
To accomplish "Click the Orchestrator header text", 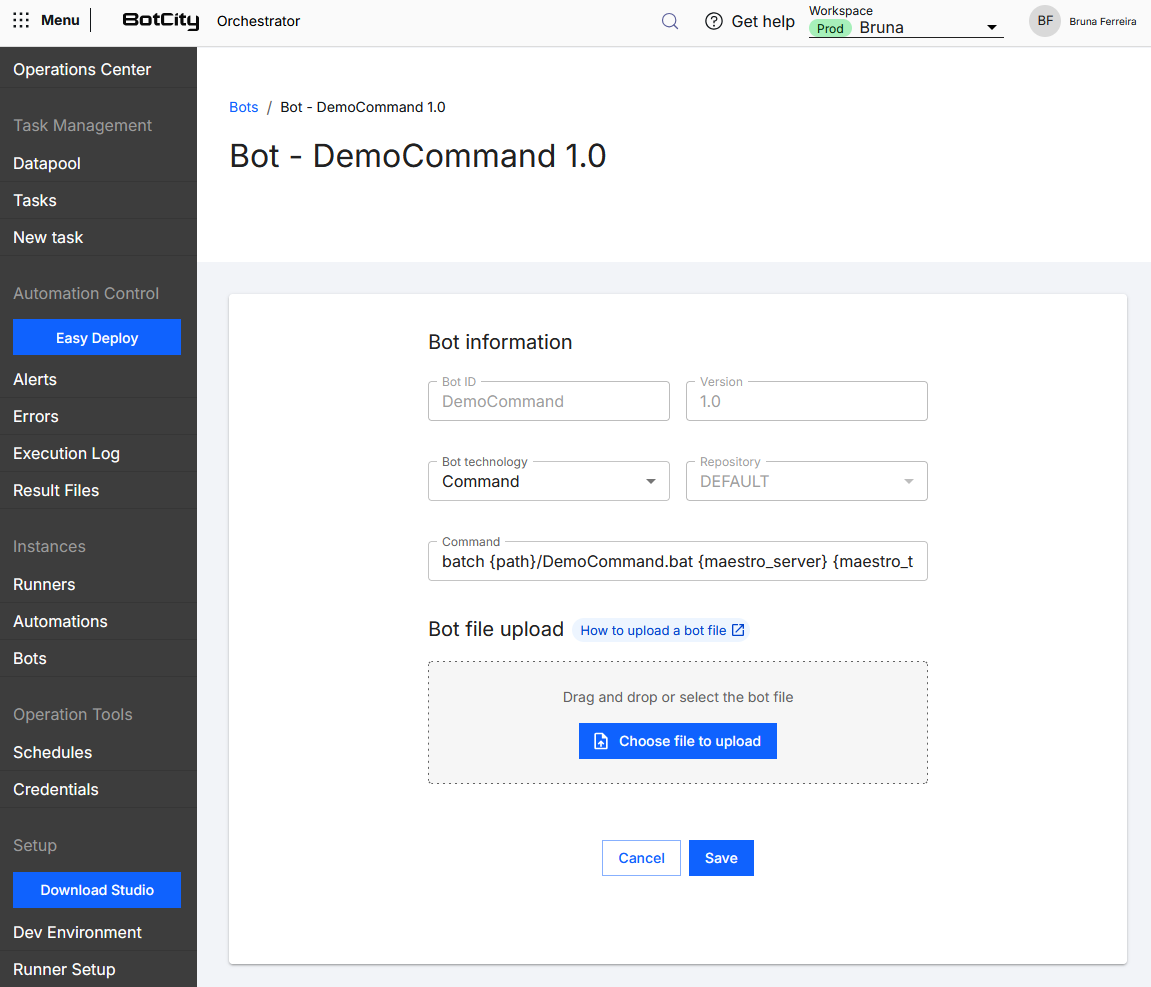I will (258, 21).
